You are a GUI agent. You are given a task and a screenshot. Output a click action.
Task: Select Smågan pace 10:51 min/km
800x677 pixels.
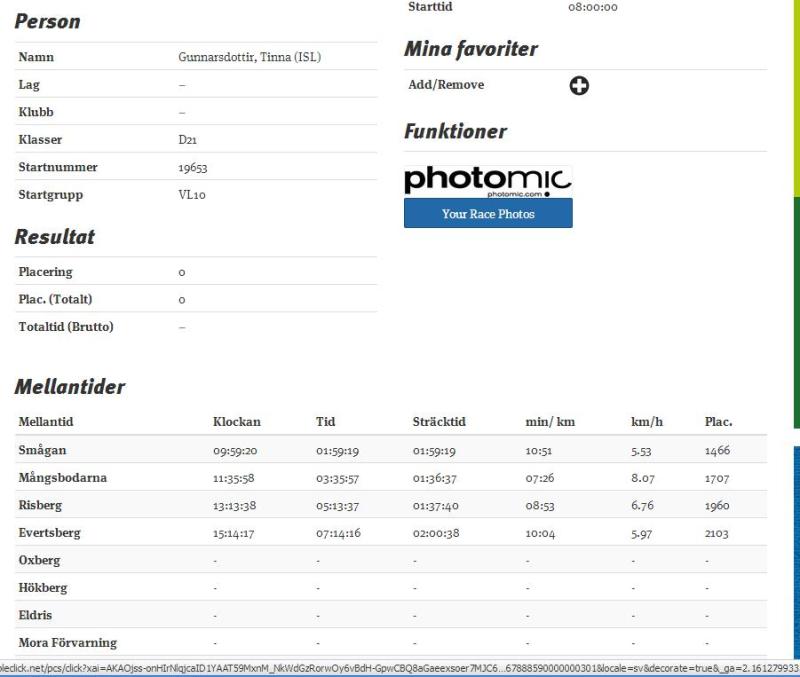(x=539, y=450)
